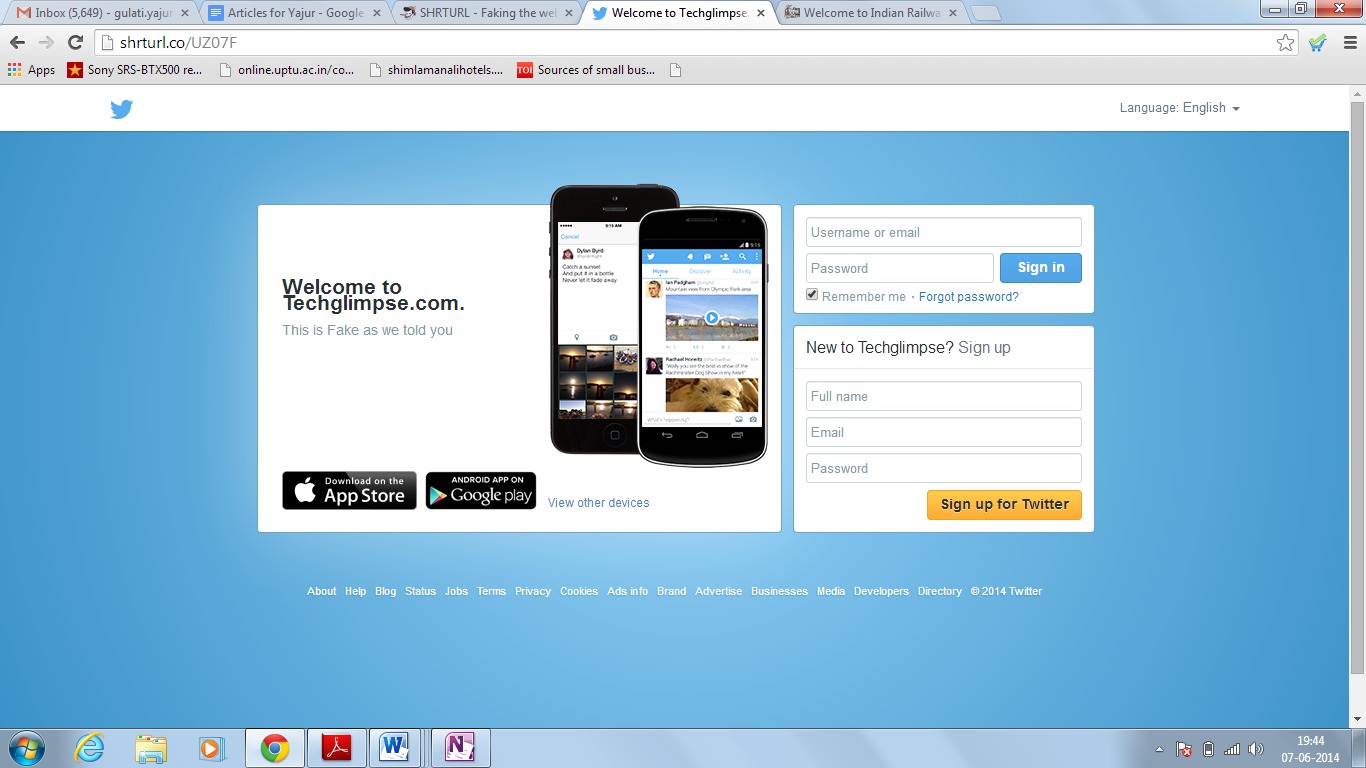Open the Privacy footer link
The width and height of the screenshot is (1366, 768).
[533, 591]
